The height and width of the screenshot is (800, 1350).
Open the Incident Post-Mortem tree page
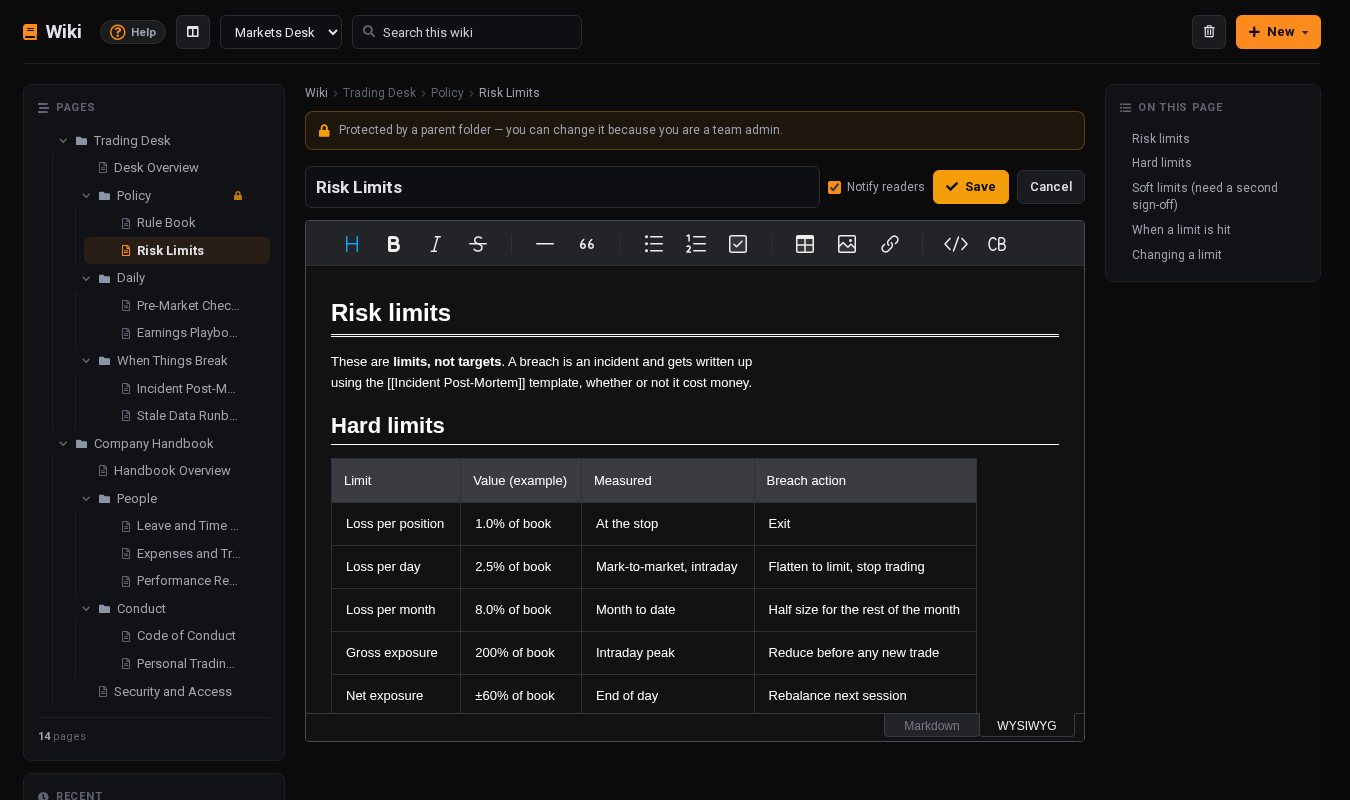point(186,389)
